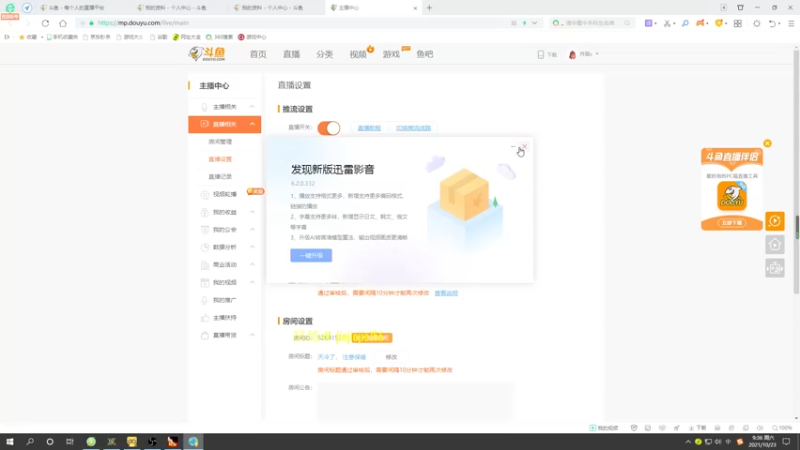Screen dimensions: 800x450
Task: Expand the 数据分析 sidebar chevron
Action: pyautogui.click(x=252, y=247)
